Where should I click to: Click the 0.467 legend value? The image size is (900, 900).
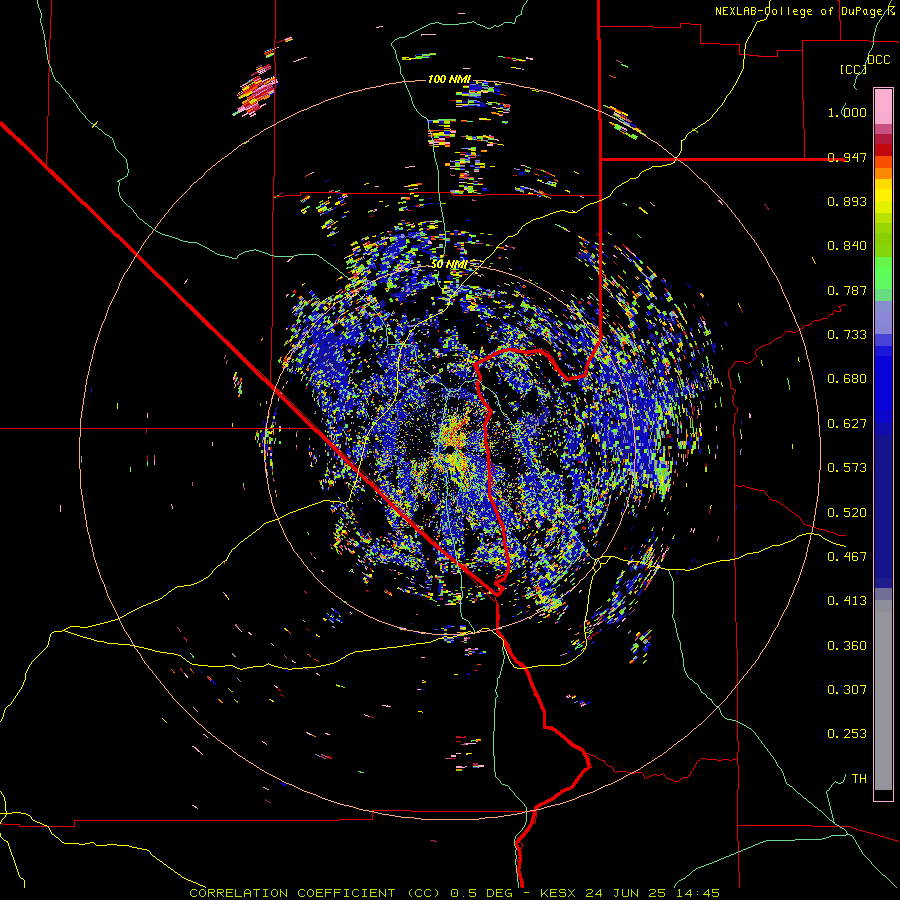click(x=847, y=556)
